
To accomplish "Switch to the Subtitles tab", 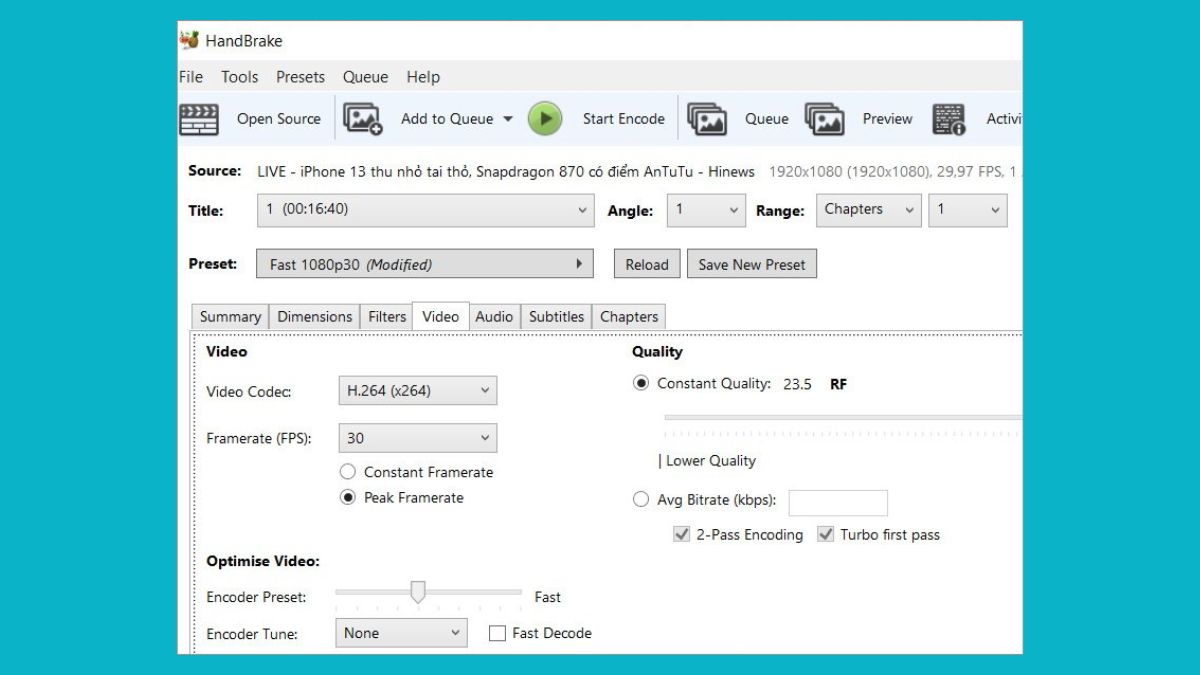I will pyautogui.click(x=557, y=317).
